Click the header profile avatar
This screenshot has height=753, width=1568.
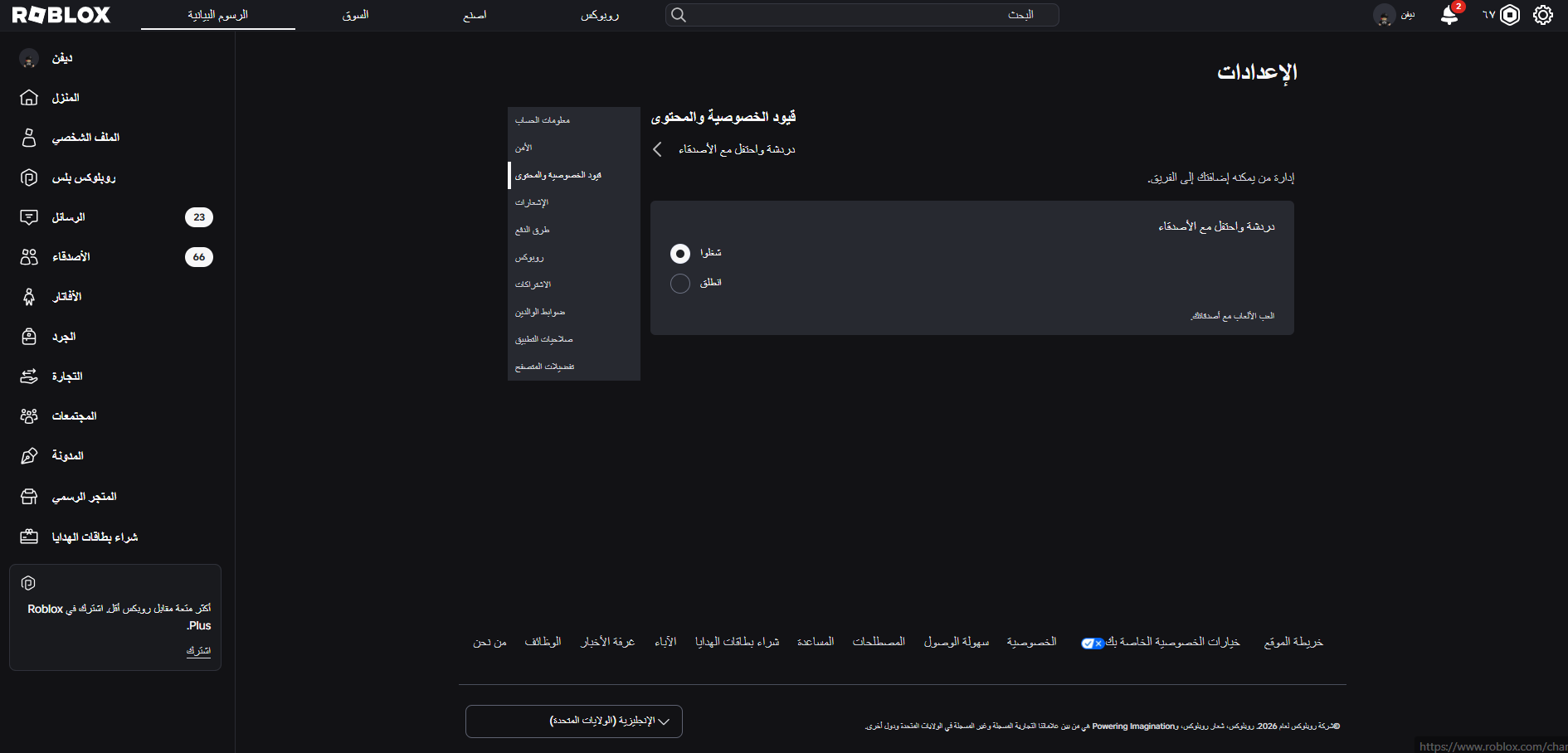click(1384, 15)
